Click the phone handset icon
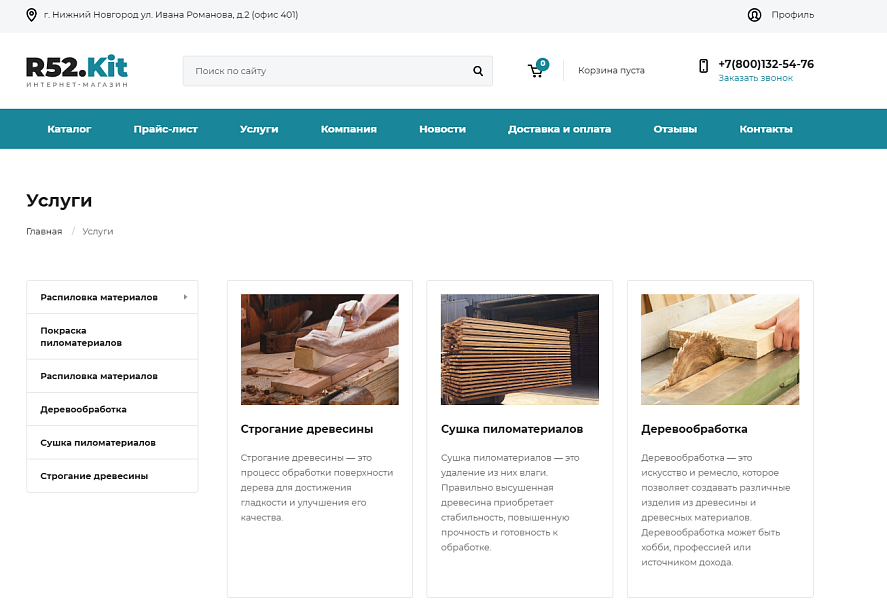 [701, 66]
